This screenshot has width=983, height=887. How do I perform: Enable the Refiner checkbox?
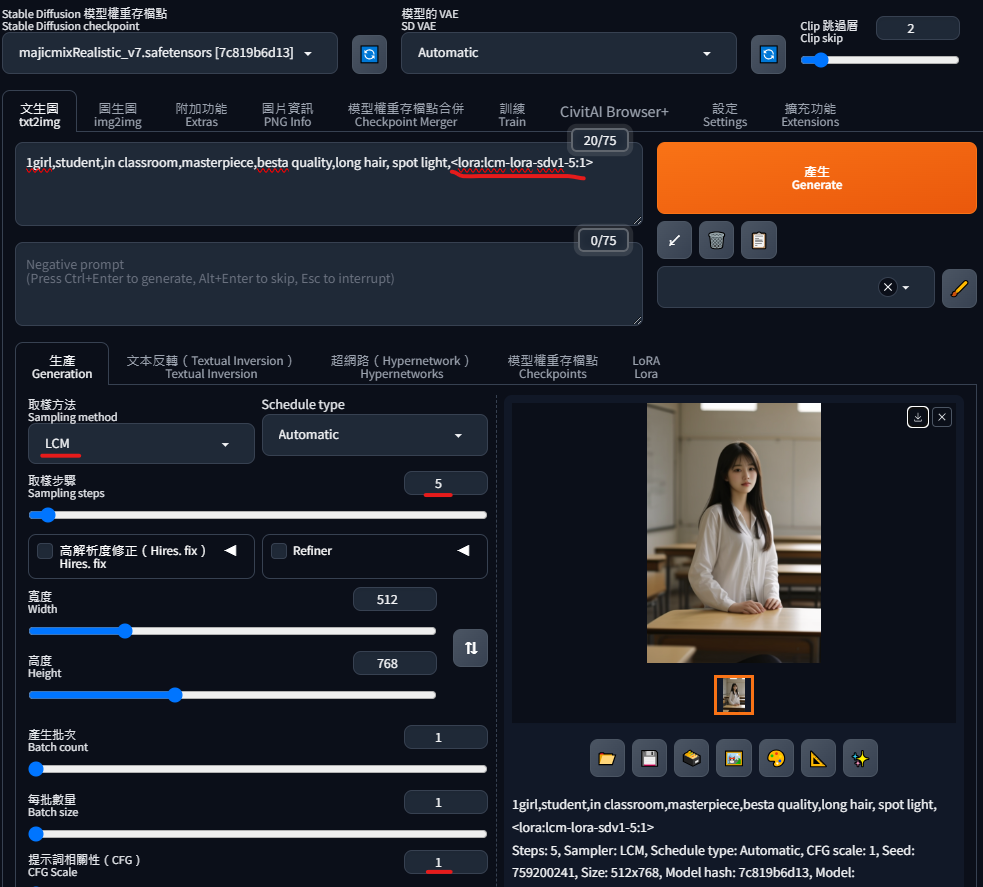pos(279,551)
